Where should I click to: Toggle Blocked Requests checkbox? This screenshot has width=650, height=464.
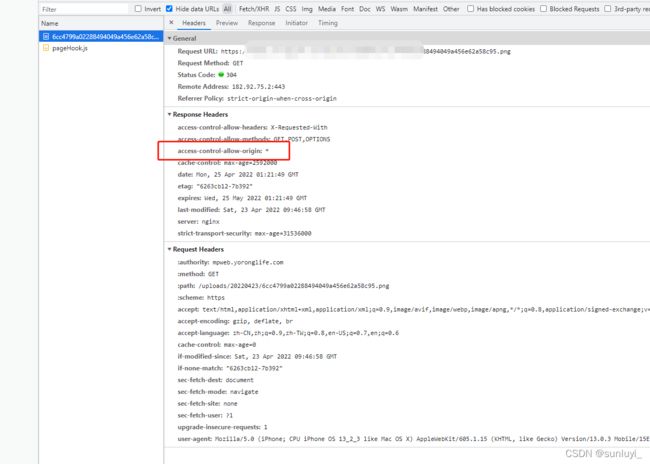point(543,9)
